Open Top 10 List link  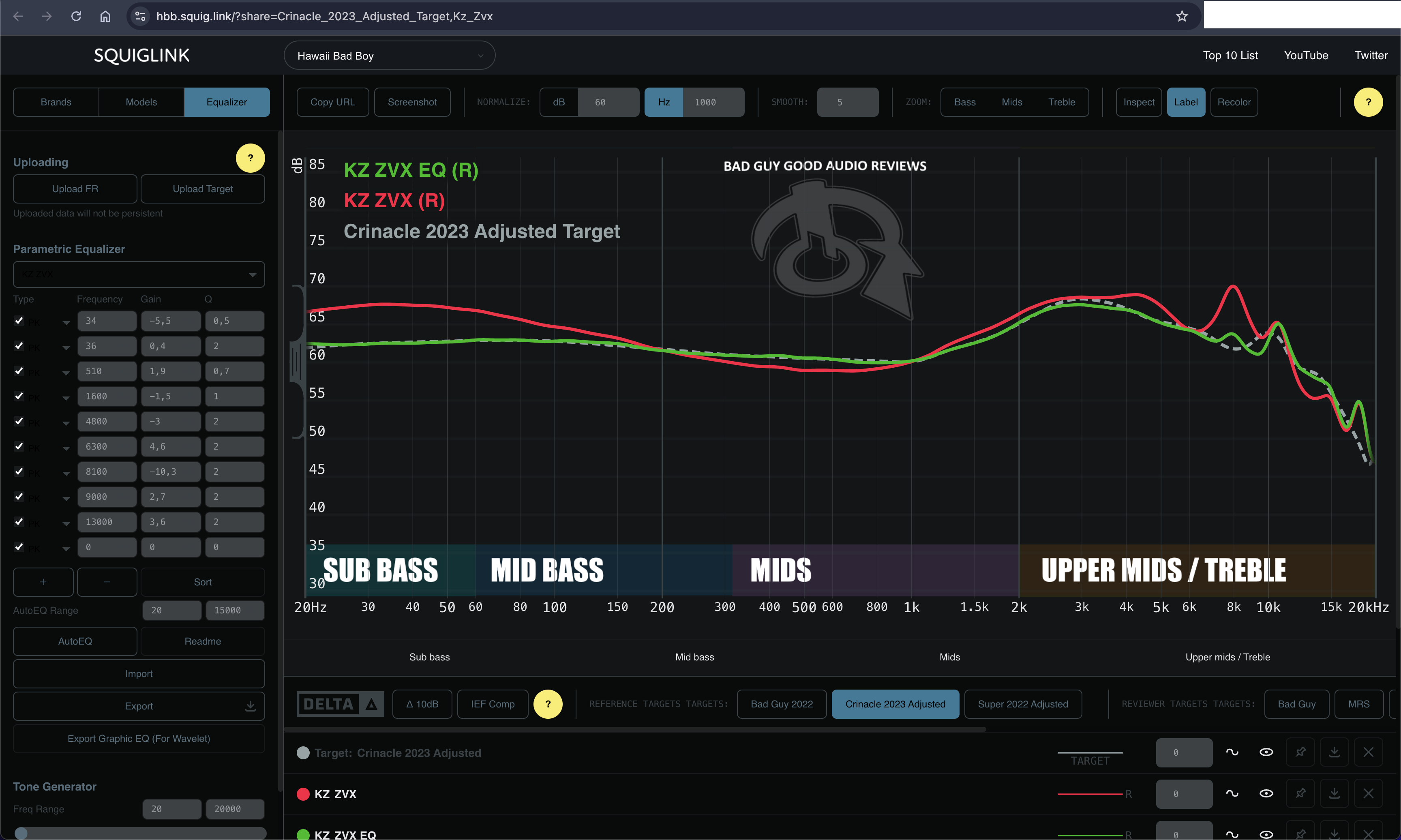1230,56
